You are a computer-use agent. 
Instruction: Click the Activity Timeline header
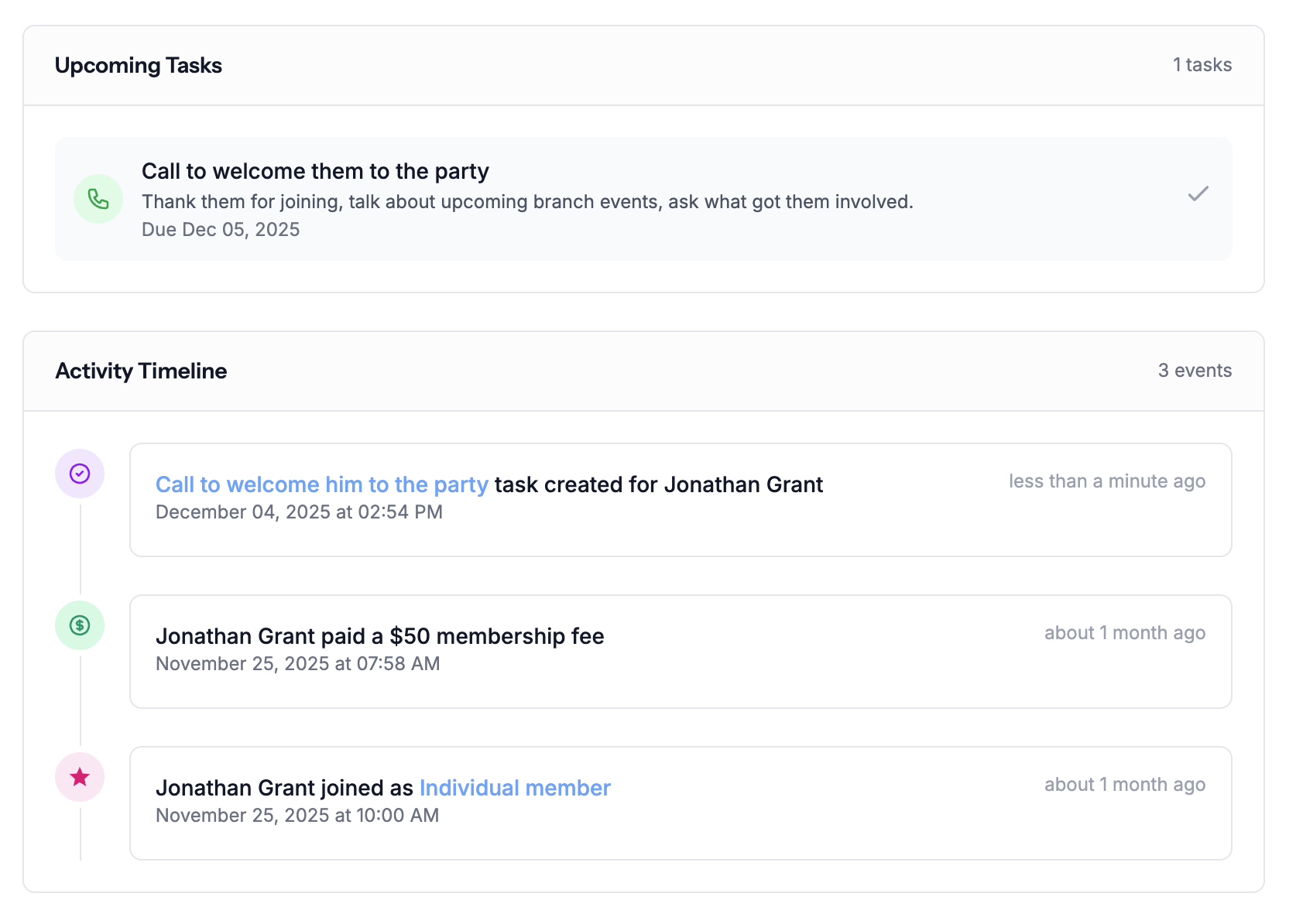(x=140, y=371)
